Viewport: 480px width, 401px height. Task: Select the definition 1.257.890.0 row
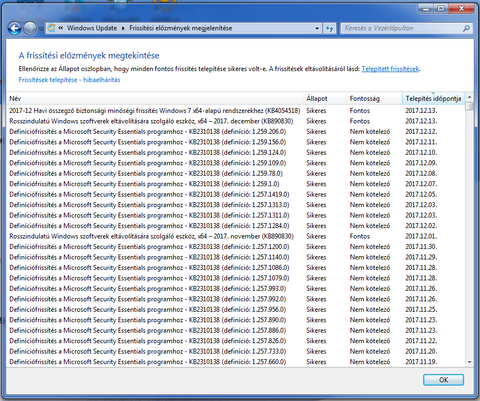235,320
